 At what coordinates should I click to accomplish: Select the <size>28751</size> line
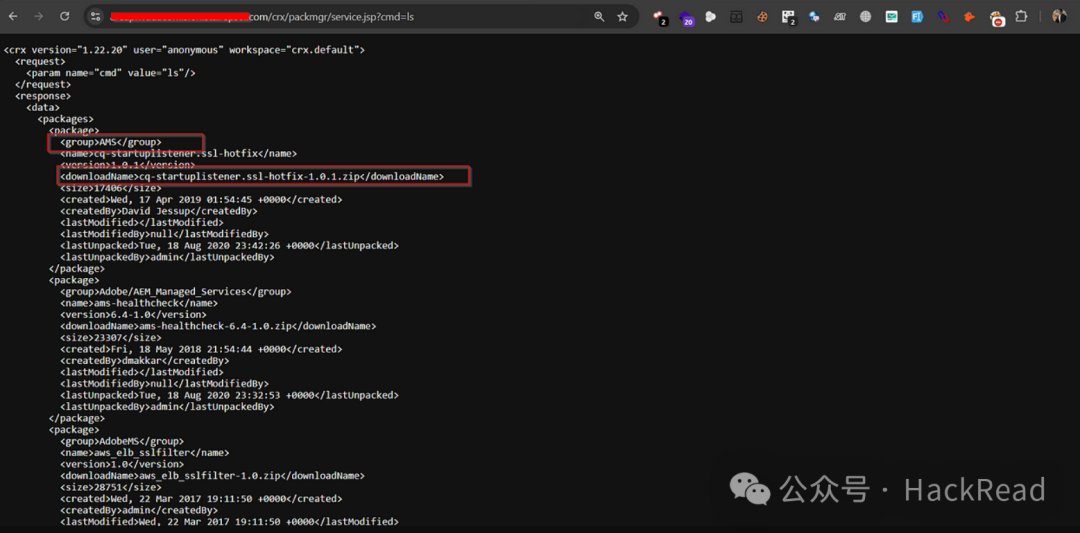coord(110,487)
